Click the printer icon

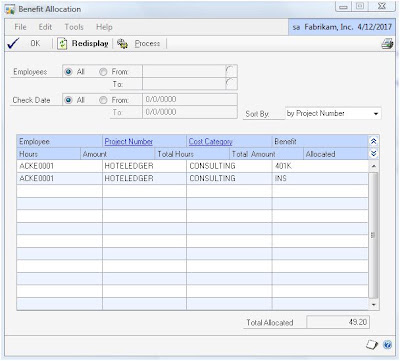pos(387,44)
